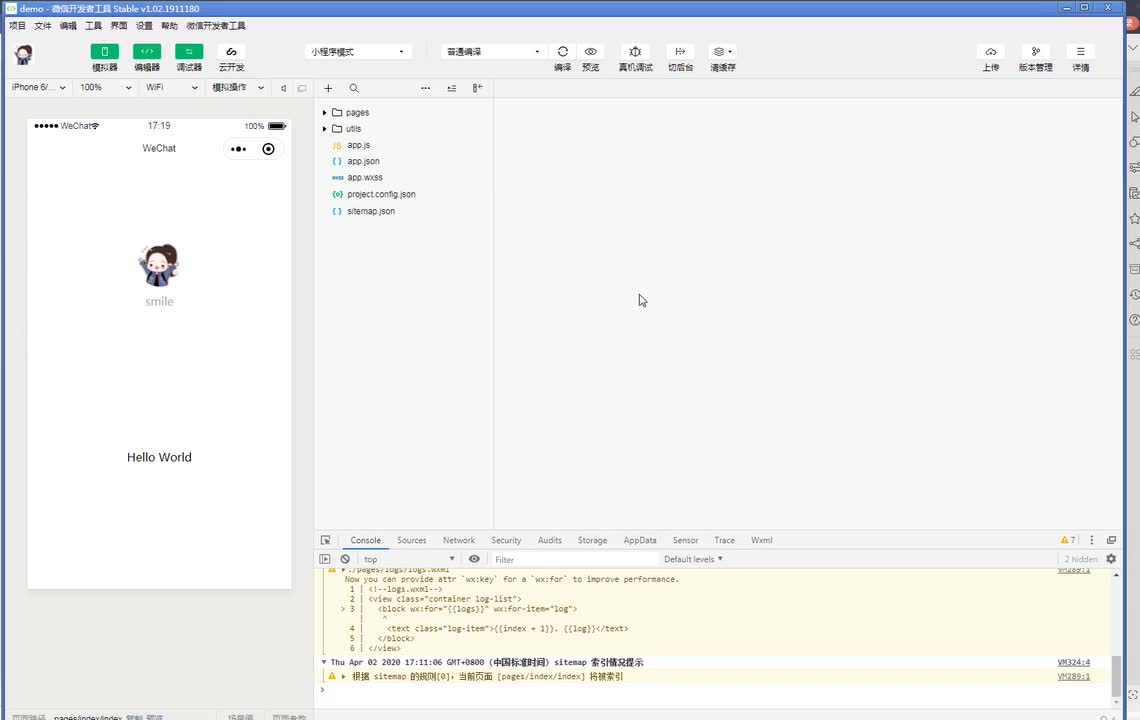Switch to the Network tab
Viewport: 1140px width, 720px height.
click(459, 540)
